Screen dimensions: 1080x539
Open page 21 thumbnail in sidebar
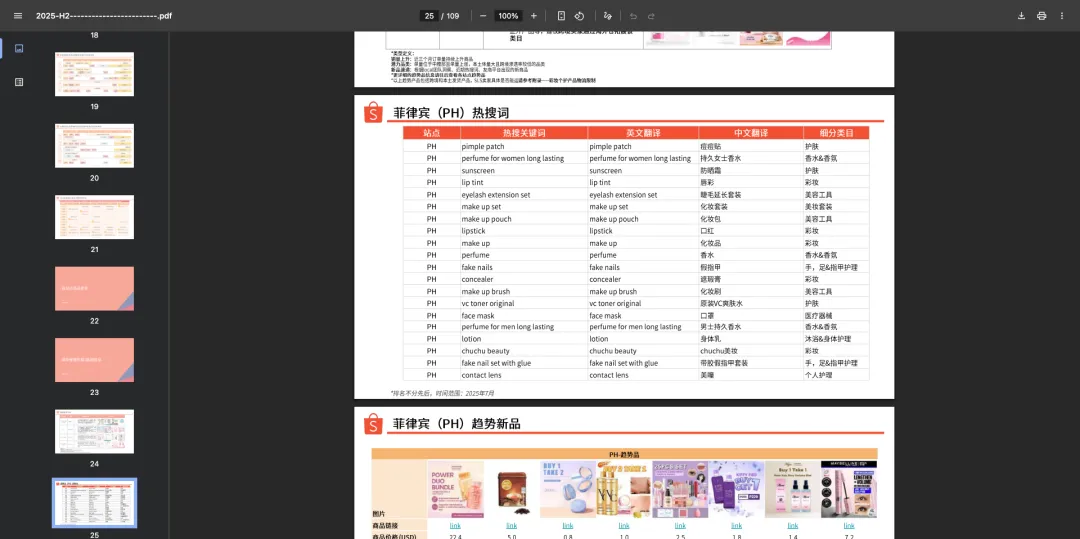click(94, 217)
